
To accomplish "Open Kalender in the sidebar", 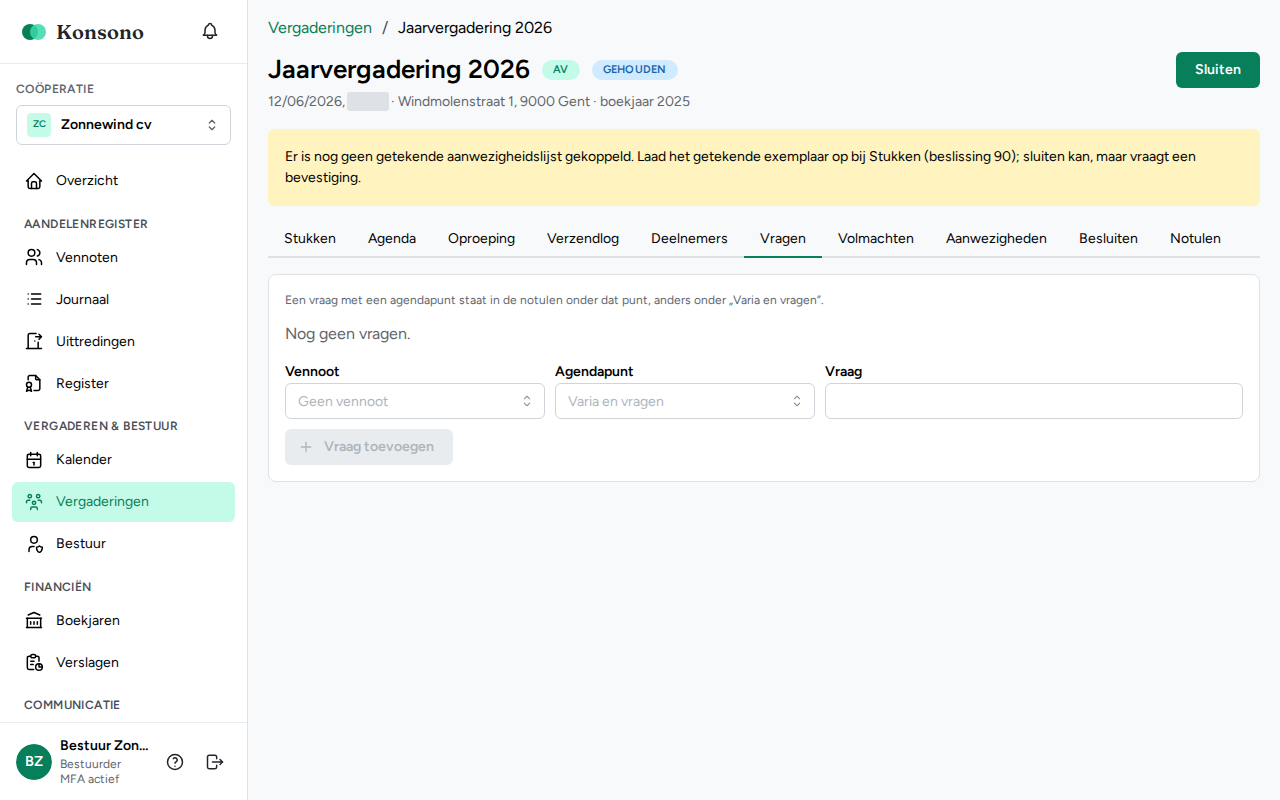I will point(123,460).
